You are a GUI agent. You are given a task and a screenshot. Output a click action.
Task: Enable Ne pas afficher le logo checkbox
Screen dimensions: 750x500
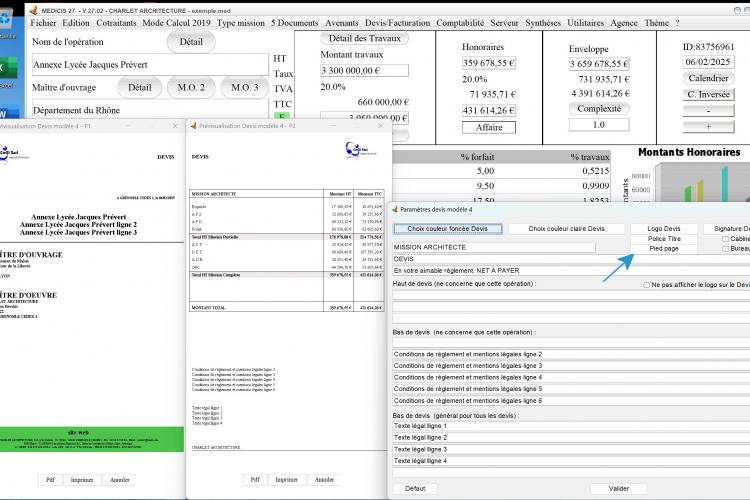[646, 285]
